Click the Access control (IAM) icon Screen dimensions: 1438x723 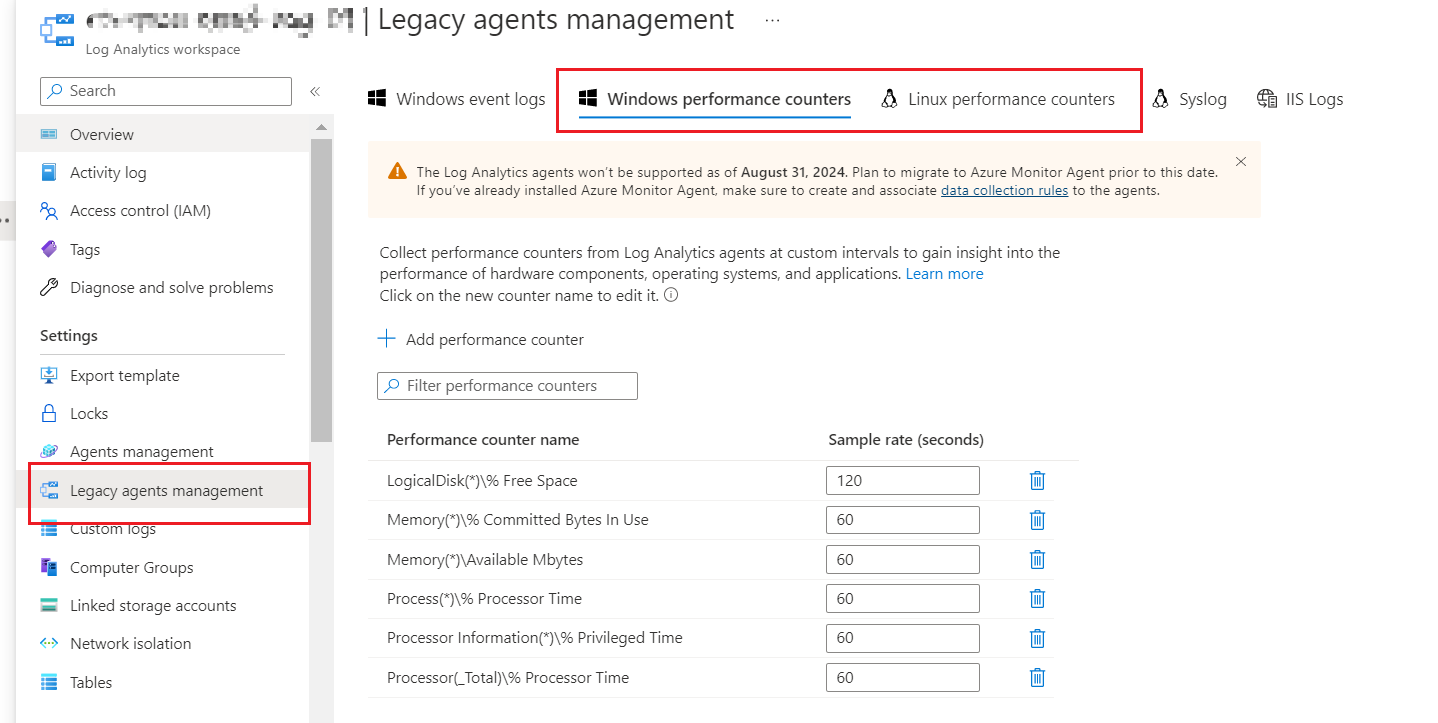49,211
